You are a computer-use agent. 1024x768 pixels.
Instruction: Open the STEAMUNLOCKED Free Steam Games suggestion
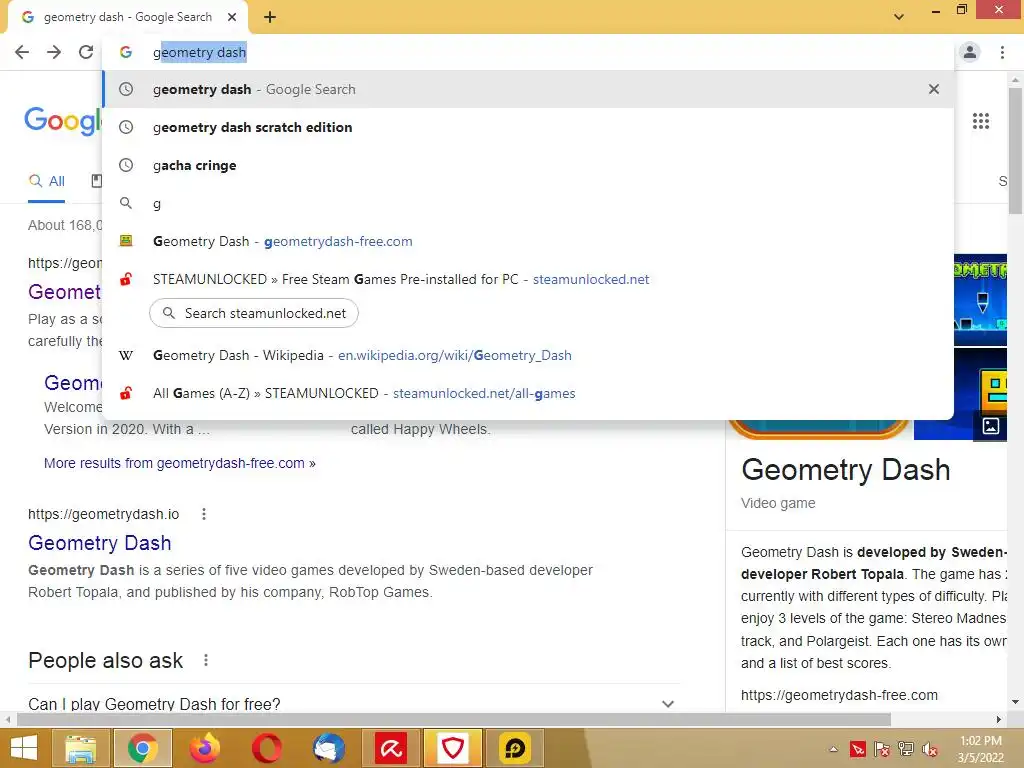pos(528,279)
